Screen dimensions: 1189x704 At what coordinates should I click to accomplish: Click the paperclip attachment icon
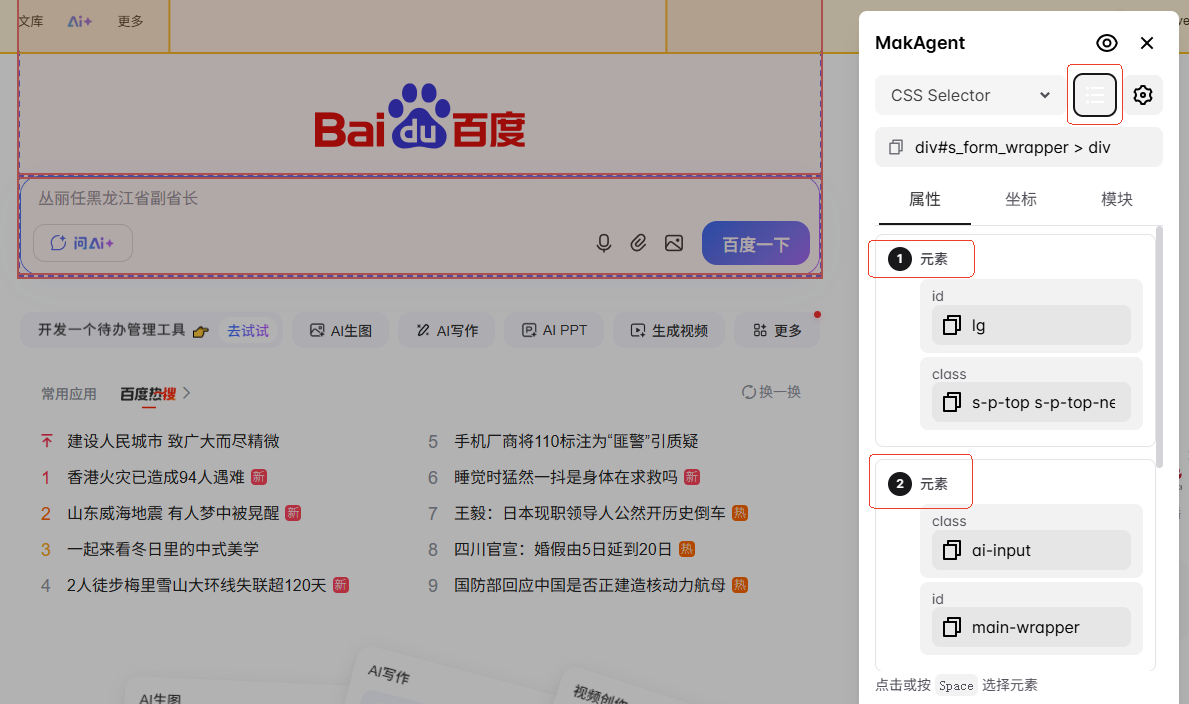click(x=638, y=243)
